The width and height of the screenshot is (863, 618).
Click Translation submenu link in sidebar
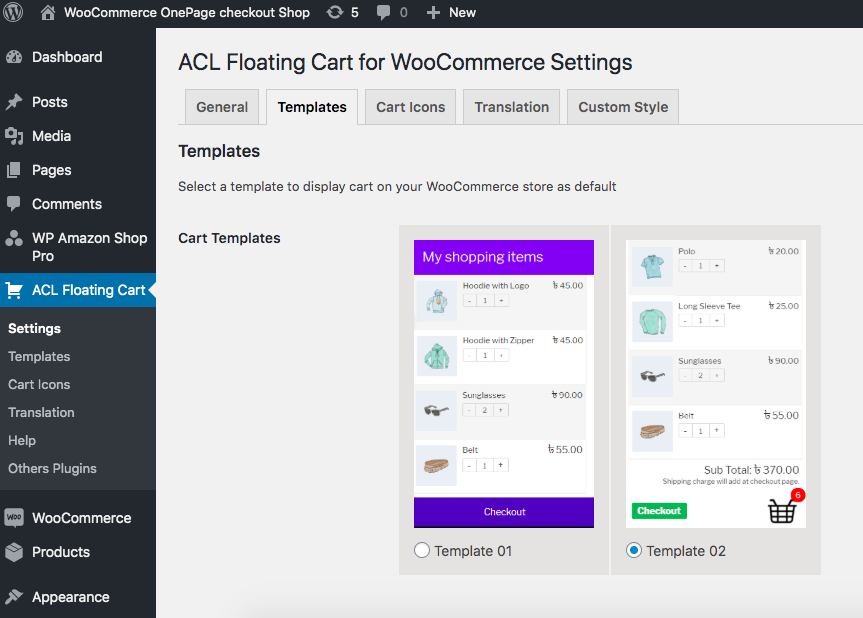(x=41, y=413)
